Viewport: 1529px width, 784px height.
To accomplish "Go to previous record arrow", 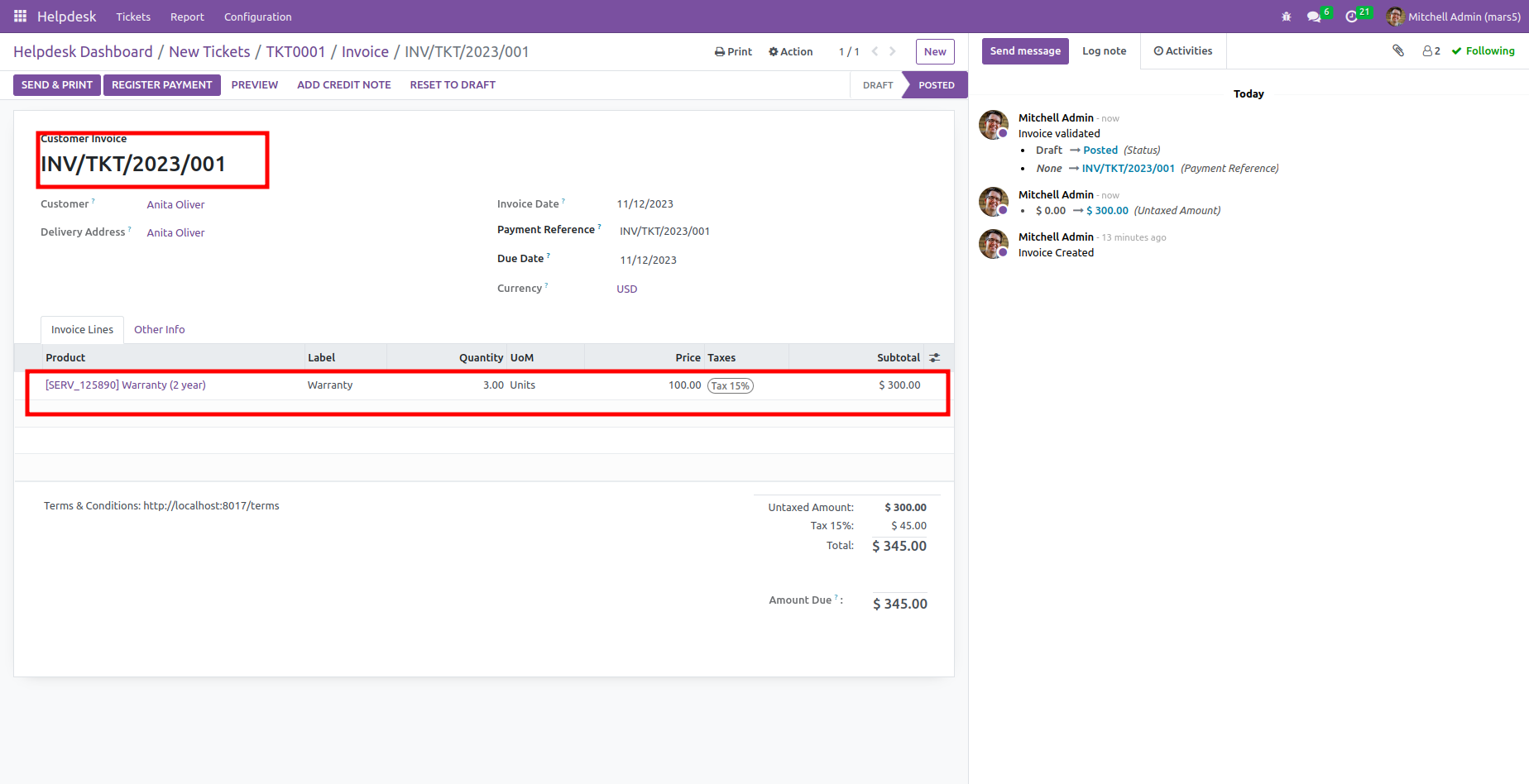I will pos(875,51).
